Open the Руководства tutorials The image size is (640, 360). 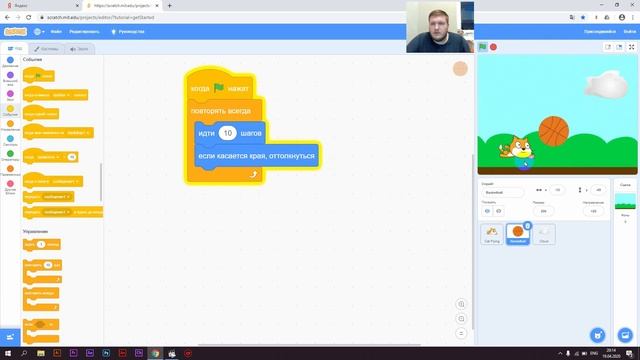click(x=128, y=31)
